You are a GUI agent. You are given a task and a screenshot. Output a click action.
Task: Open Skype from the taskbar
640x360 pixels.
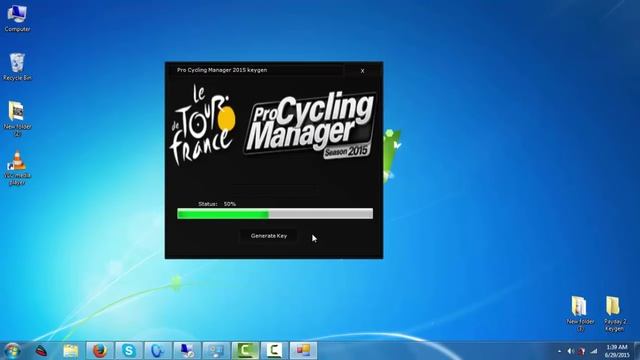(x=129, y=351)
